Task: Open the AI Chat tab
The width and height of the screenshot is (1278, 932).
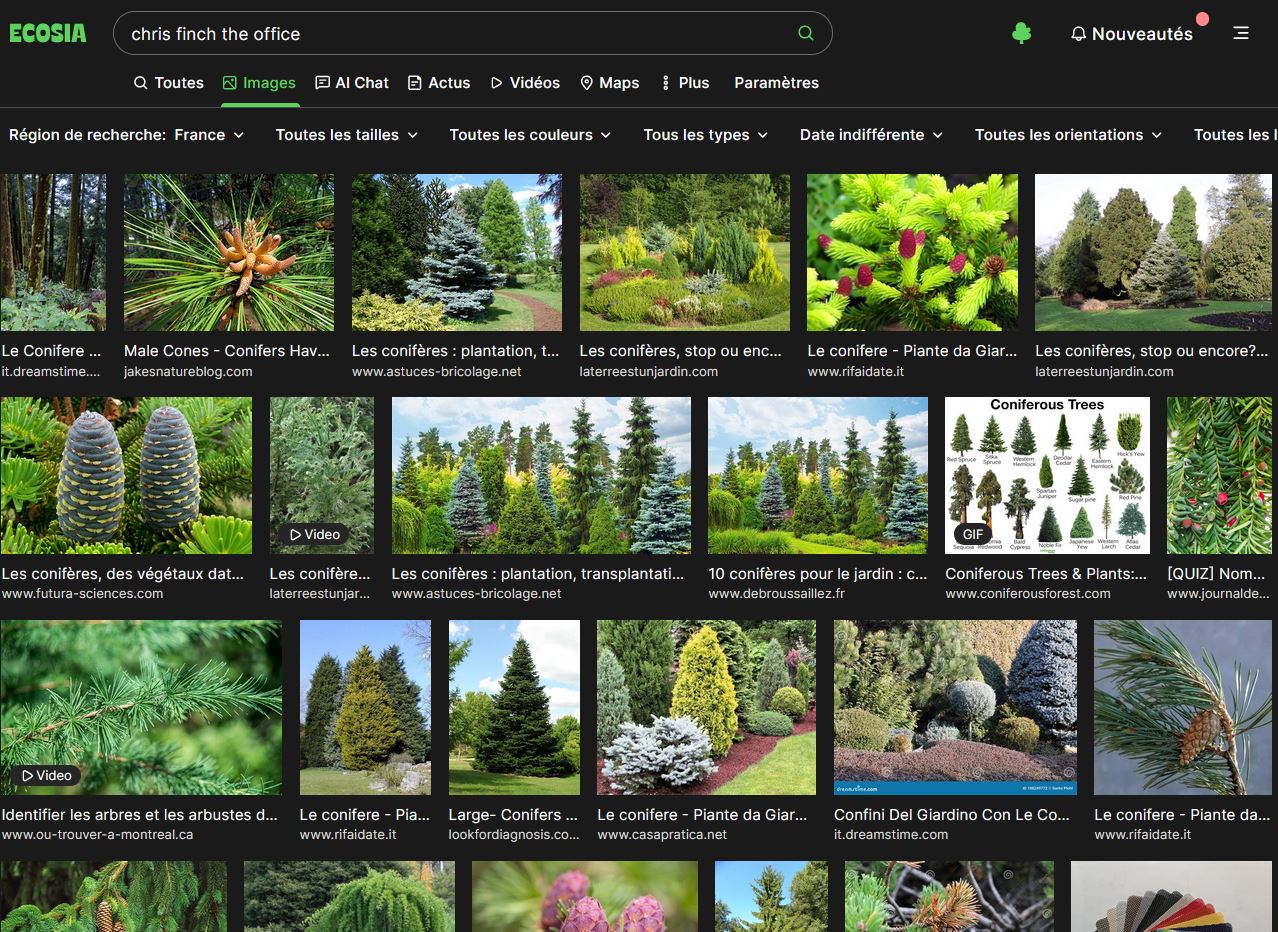Action: tap(352, 83)
